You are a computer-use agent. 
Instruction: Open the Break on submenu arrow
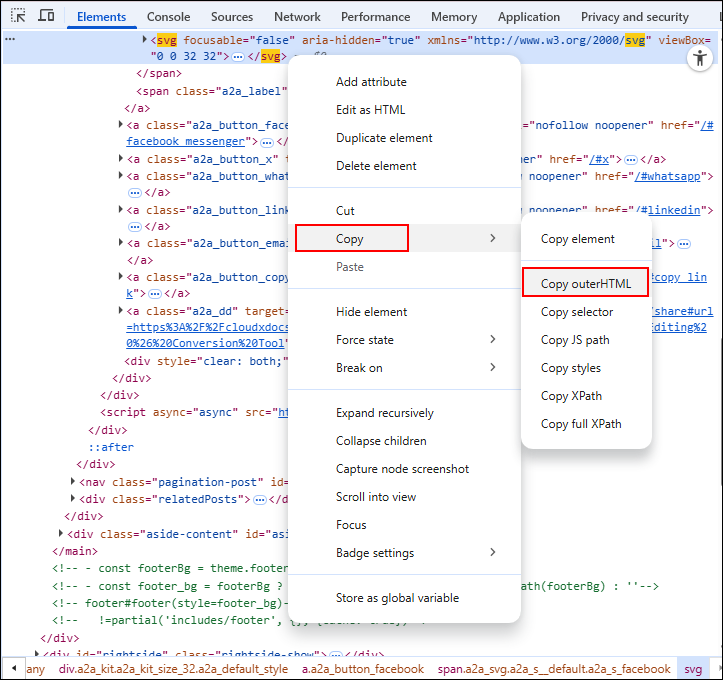pyautogui.click(x=492, y=367)
